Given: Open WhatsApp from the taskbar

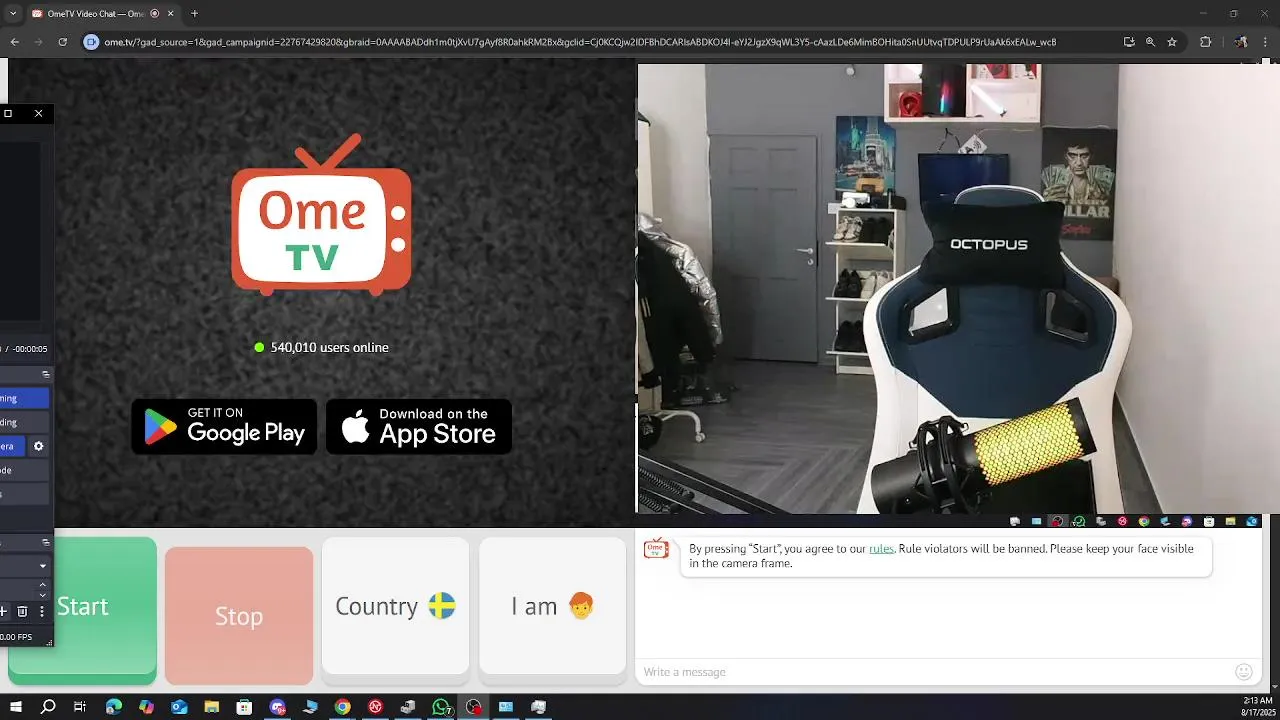Looking at the screenshot, I should 441,707.
